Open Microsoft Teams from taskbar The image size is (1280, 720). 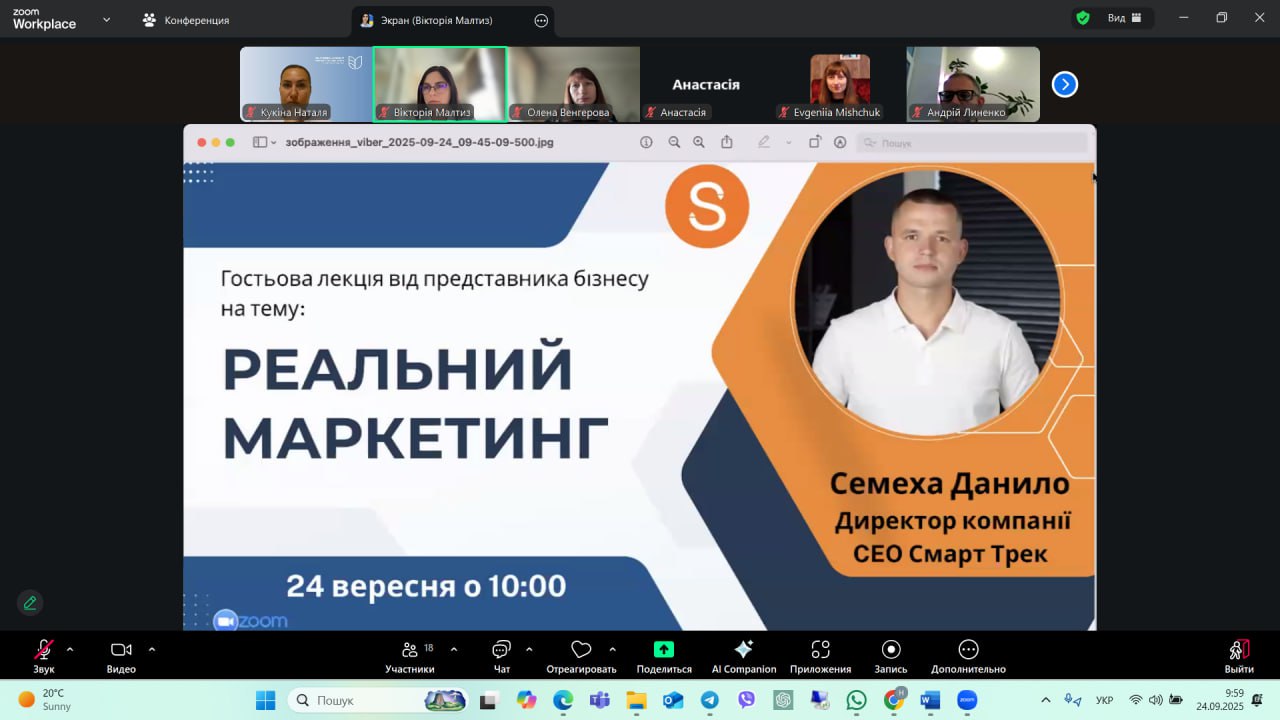click(x=600, y=700)
